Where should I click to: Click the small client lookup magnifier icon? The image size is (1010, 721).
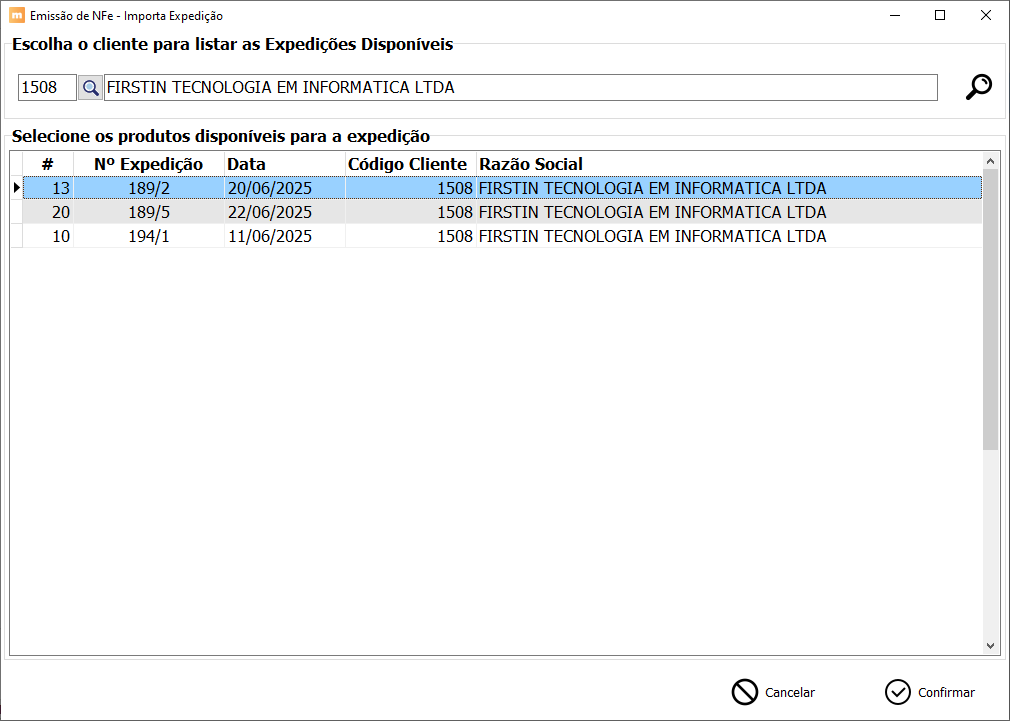click(91, 88)
